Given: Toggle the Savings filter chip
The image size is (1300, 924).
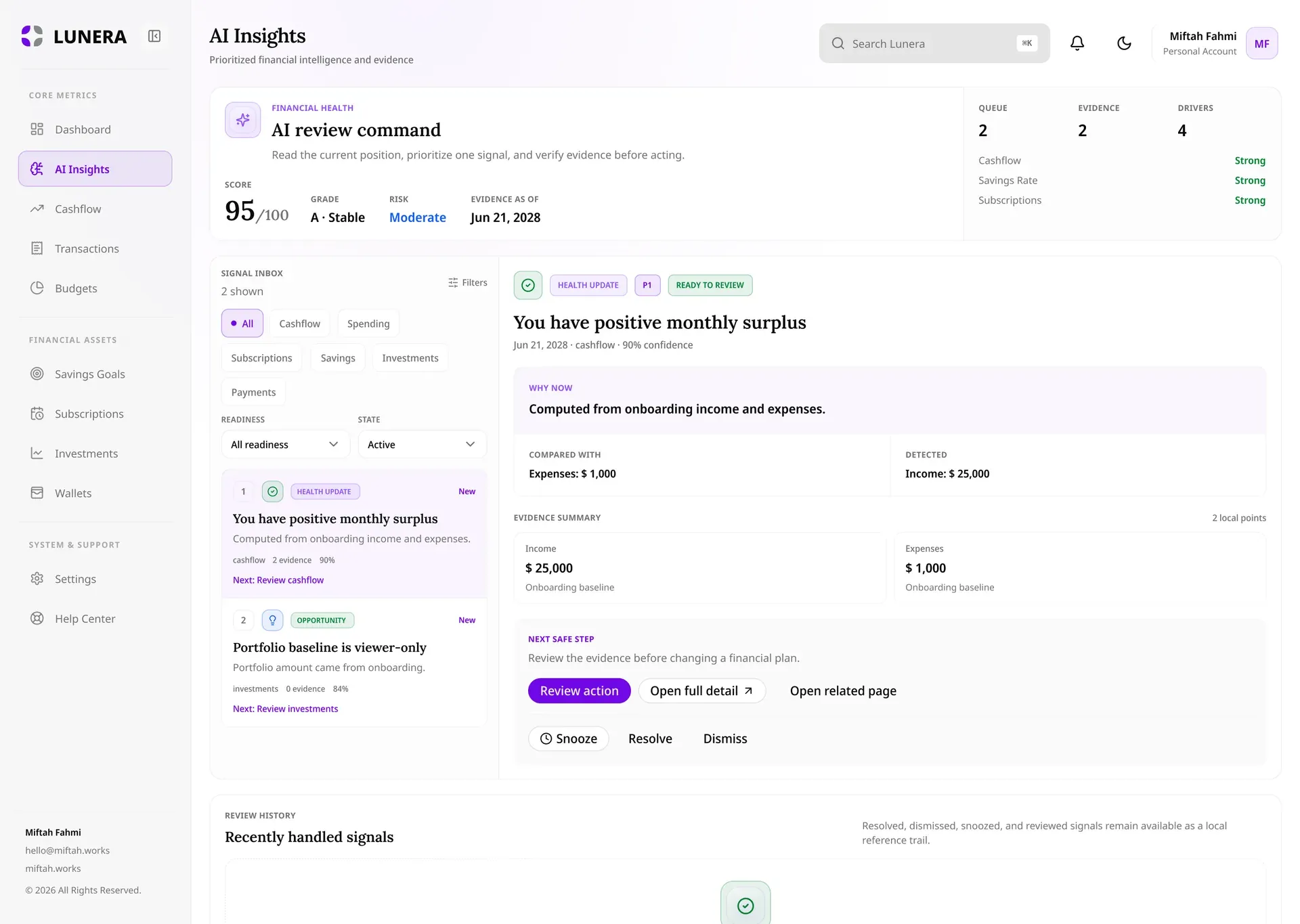Looking at the screenshot, I should [338, 358].
